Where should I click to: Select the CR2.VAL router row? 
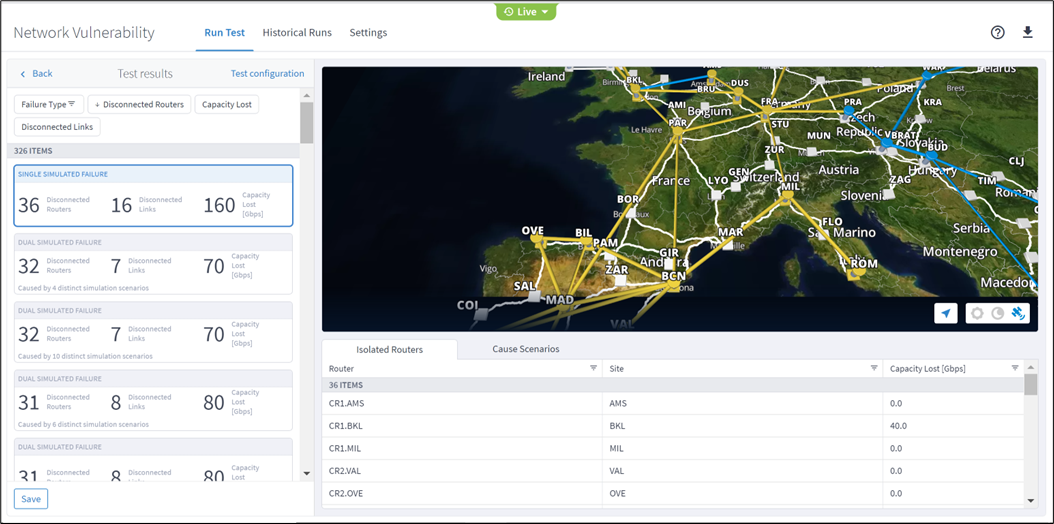672,471
